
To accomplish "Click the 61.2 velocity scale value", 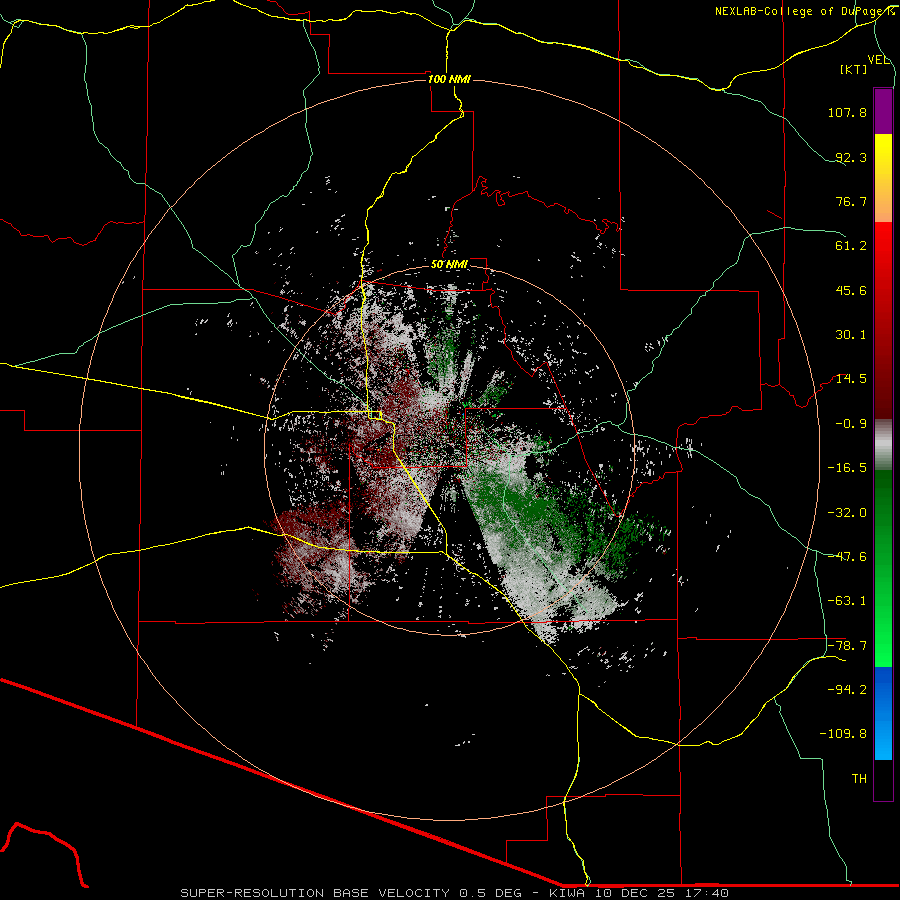I will click(851, 246).
